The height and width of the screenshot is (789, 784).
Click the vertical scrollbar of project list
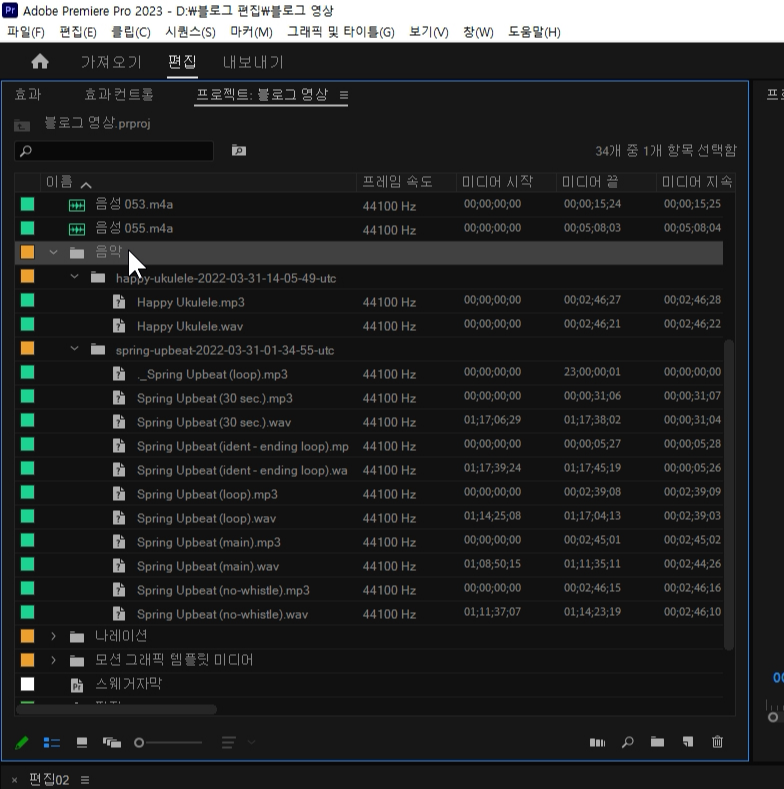pos(728,495)
